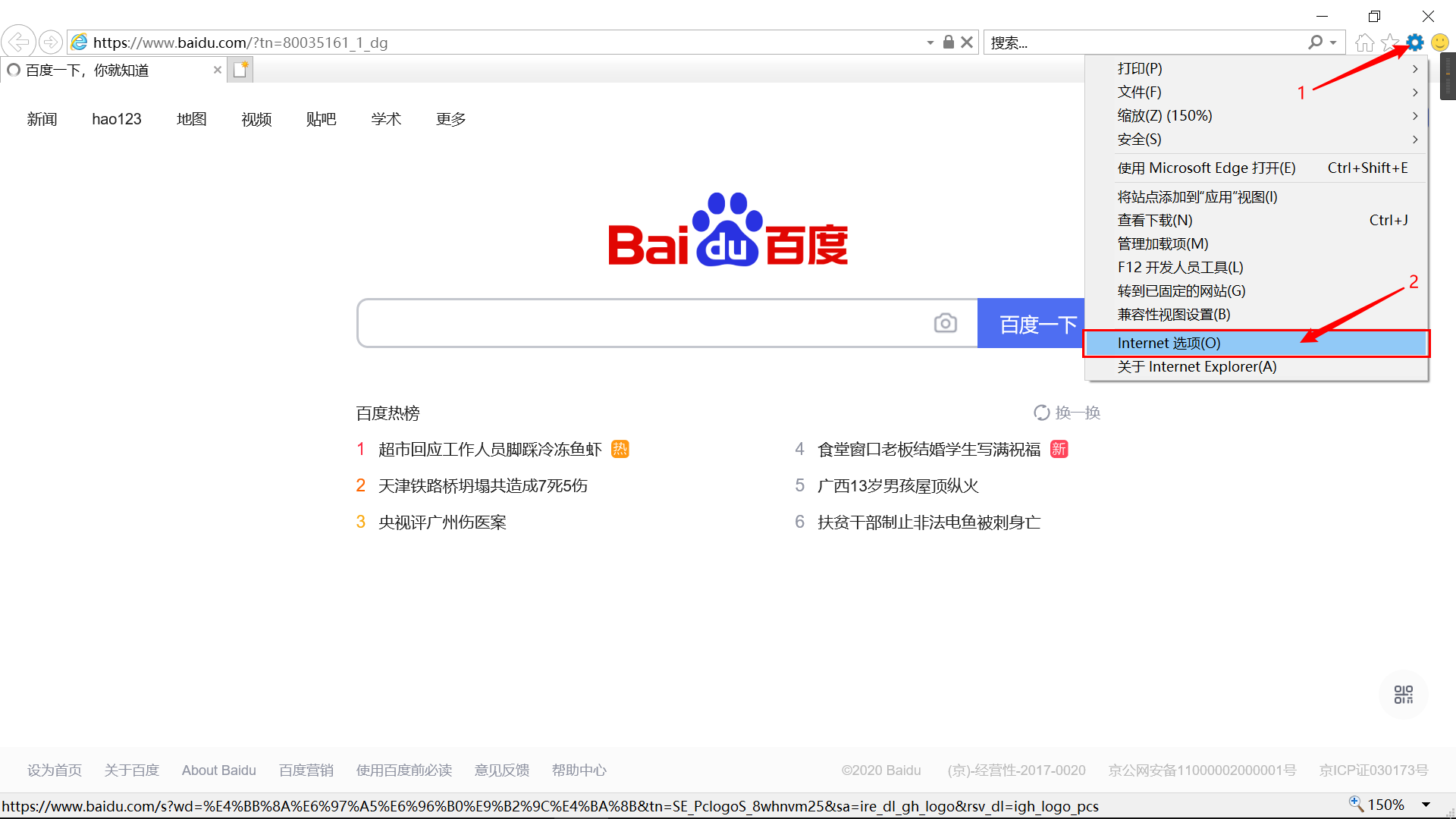
Task: Open the 地图 link
Action: click(191, 119)
